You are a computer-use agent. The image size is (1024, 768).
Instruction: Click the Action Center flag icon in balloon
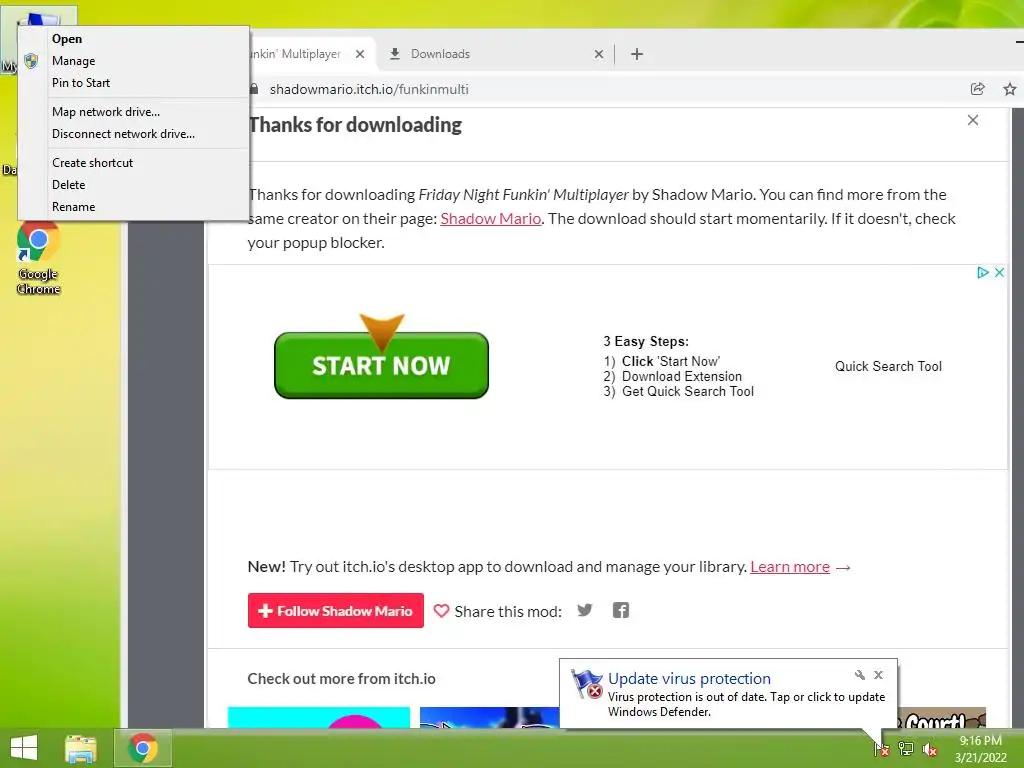(586, 684)
